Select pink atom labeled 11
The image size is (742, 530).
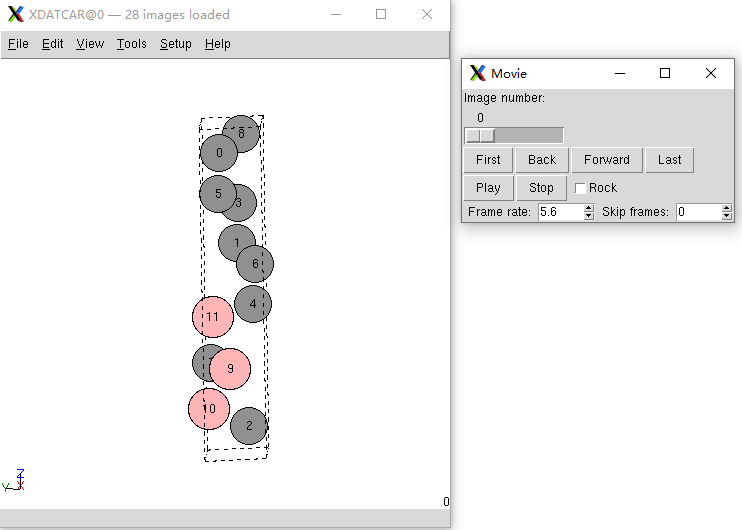[213, 317]
